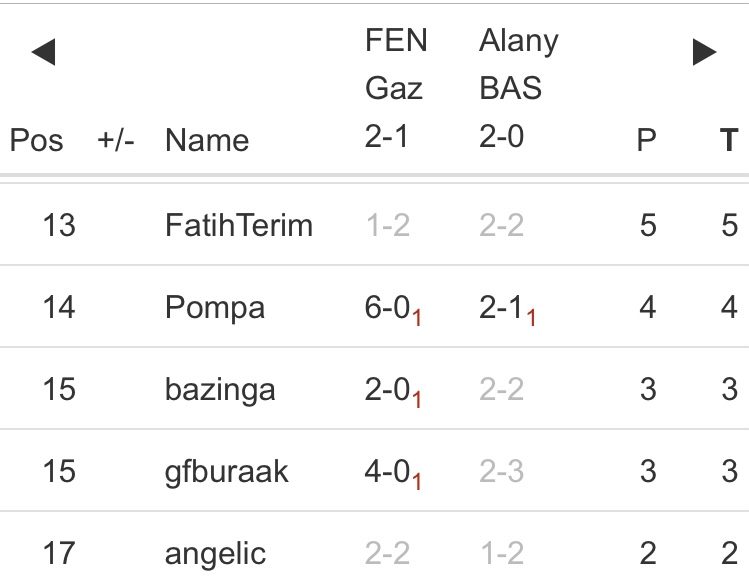Click FatihTerim's 1-2 prediction
The width and height of the screenshot is (749, 581).
click(387, 225)
